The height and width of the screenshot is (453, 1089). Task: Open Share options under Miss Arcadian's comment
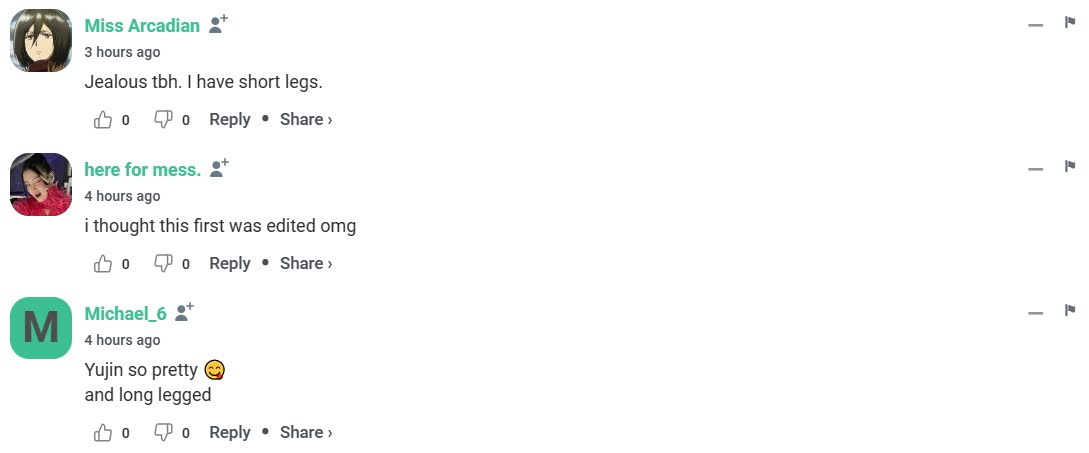point(306,120)
